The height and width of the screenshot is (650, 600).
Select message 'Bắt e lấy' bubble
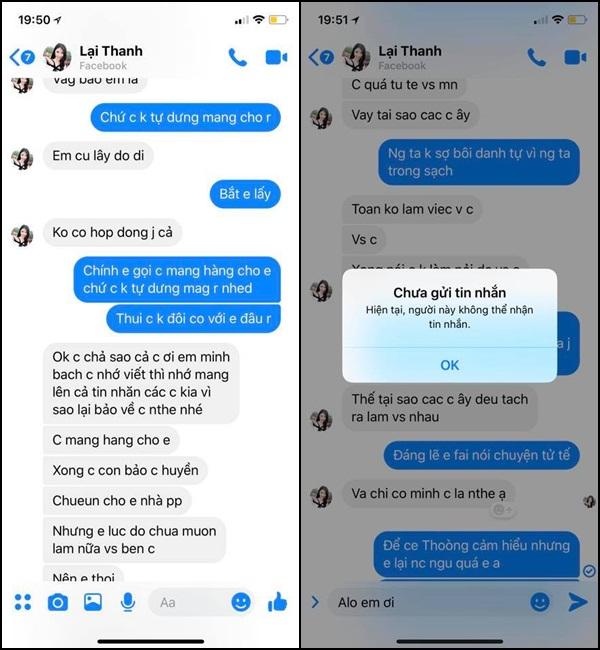(245, 194)
